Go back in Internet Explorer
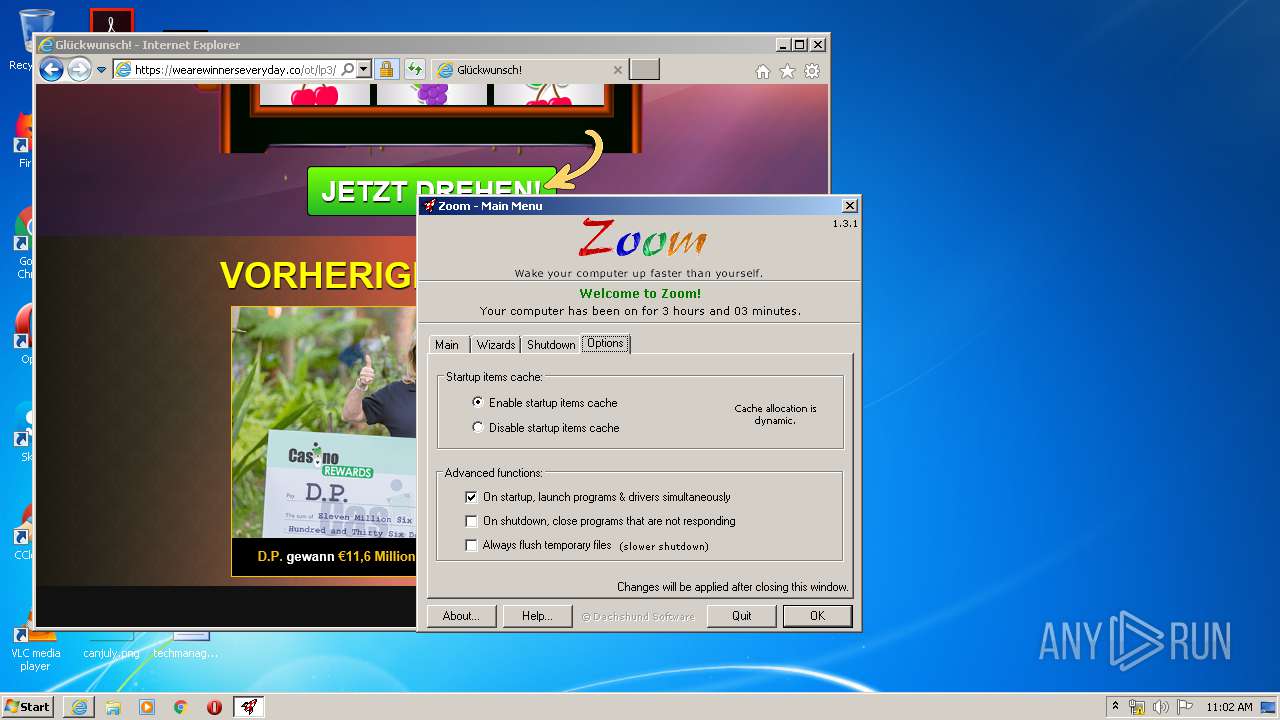The height and width of the screenshot is (720, 1280). click(x=51, y=69)
